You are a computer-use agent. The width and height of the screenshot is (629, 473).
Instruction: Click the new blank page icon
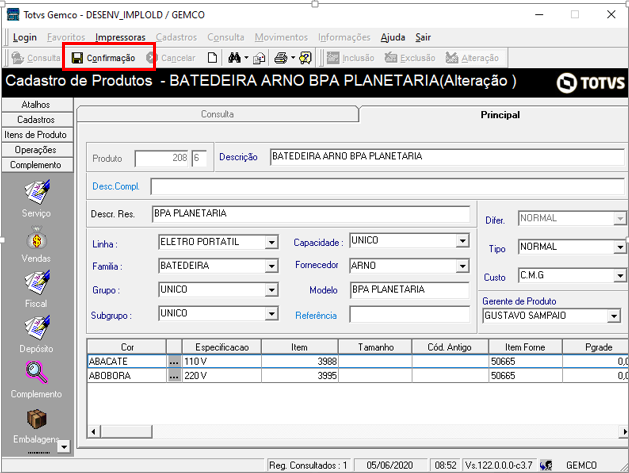tap(212, 58)
